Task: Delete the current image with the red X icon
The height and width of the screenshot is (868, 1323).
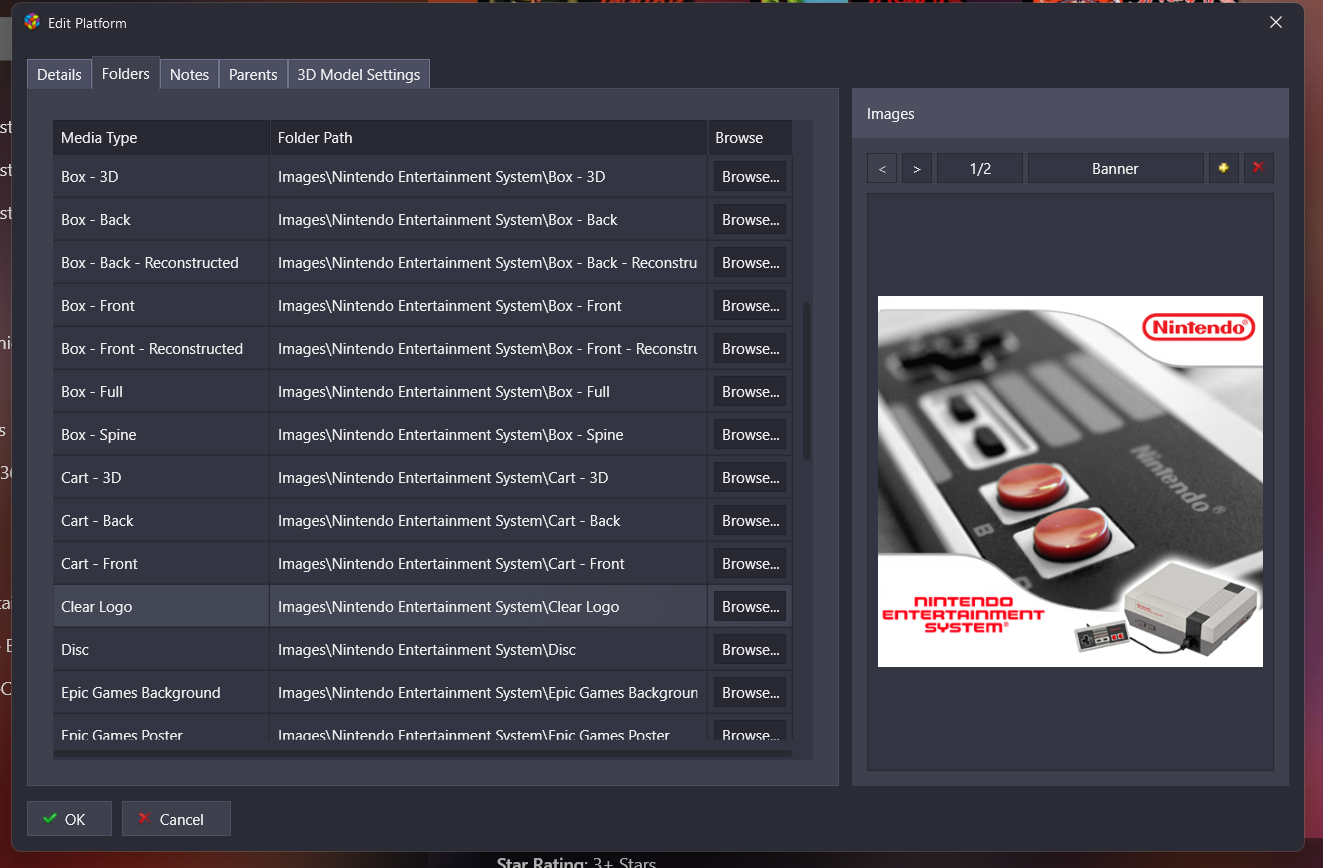Action: pos(1258,168)
